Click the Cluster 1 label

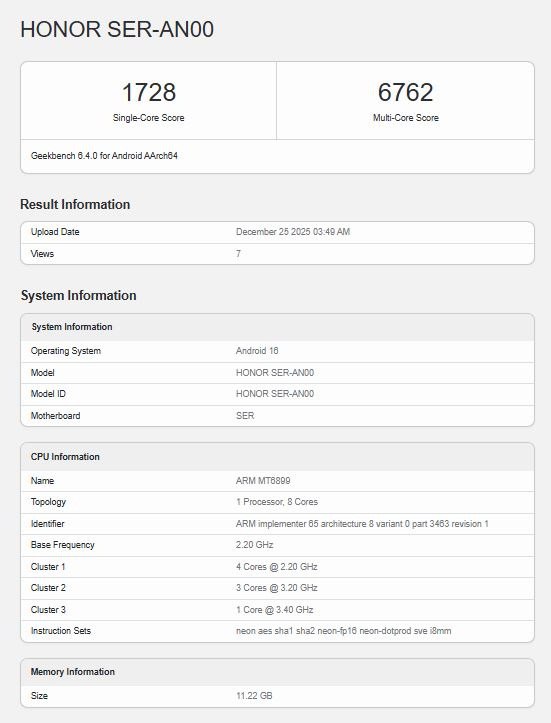point(48,567)
